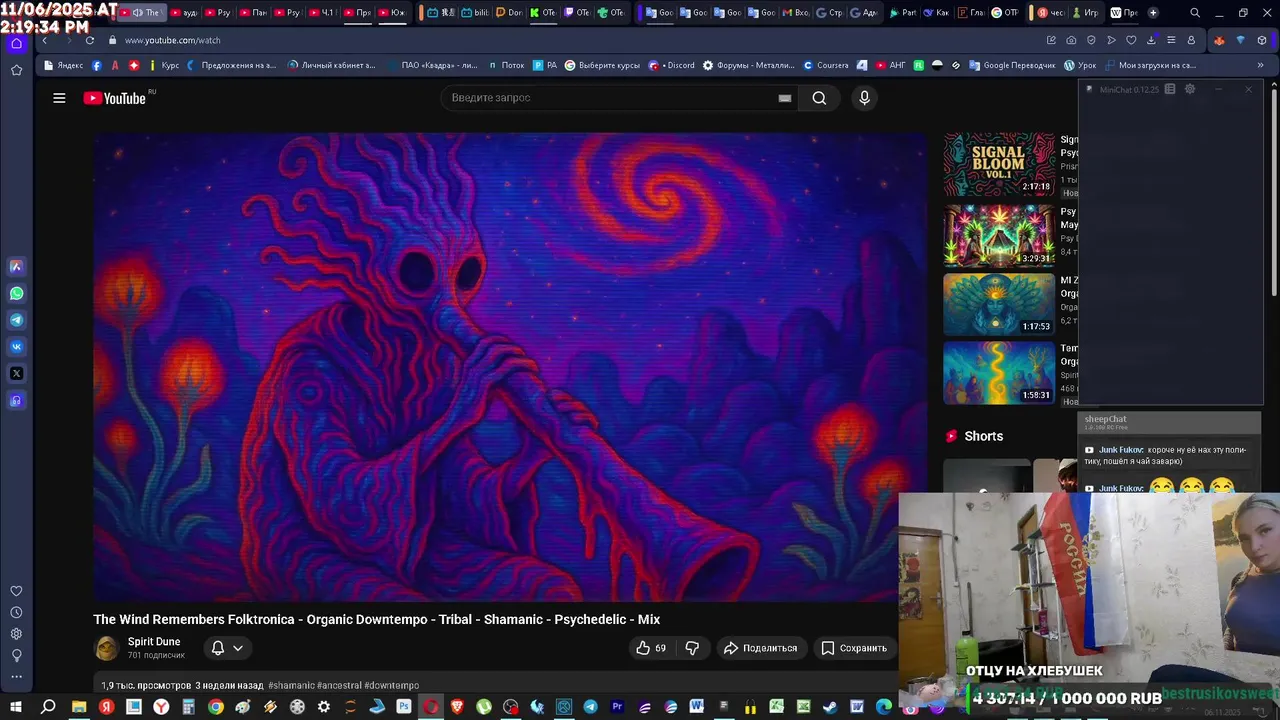Open the Discord bookmark
The height and width of the screenshot is (720, 1280).
pos(671,65)
